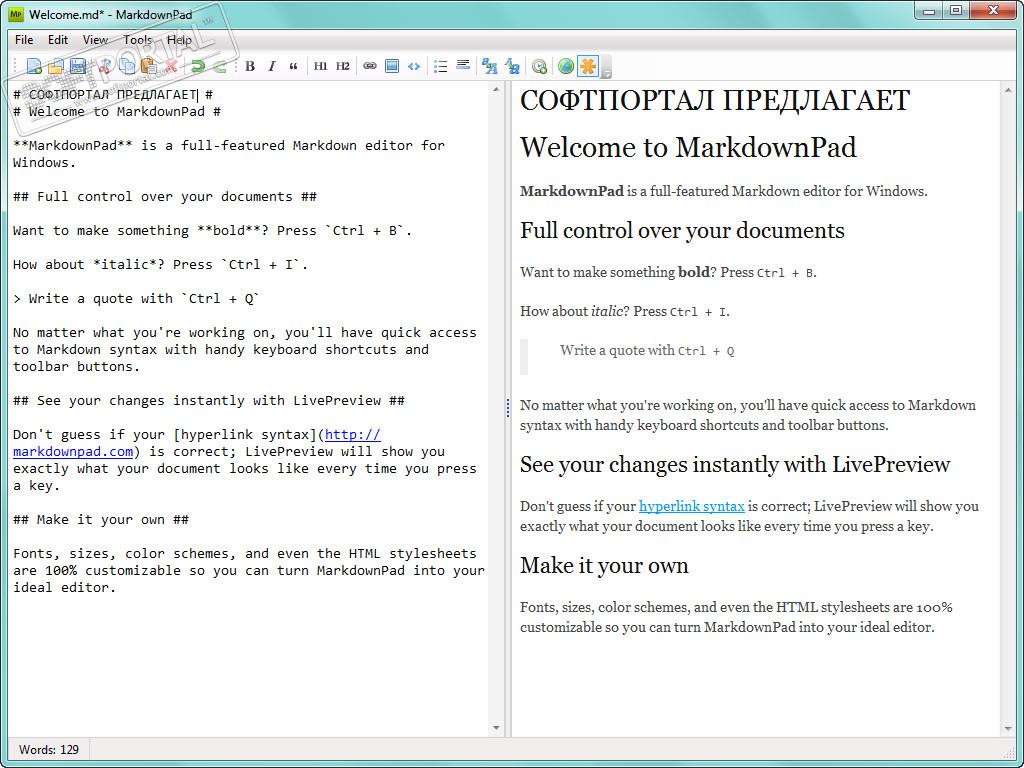1024x768 pixels.
Task: Click the 'Welcome to MarkdownPad' preview heading
Action: point(688,147)
